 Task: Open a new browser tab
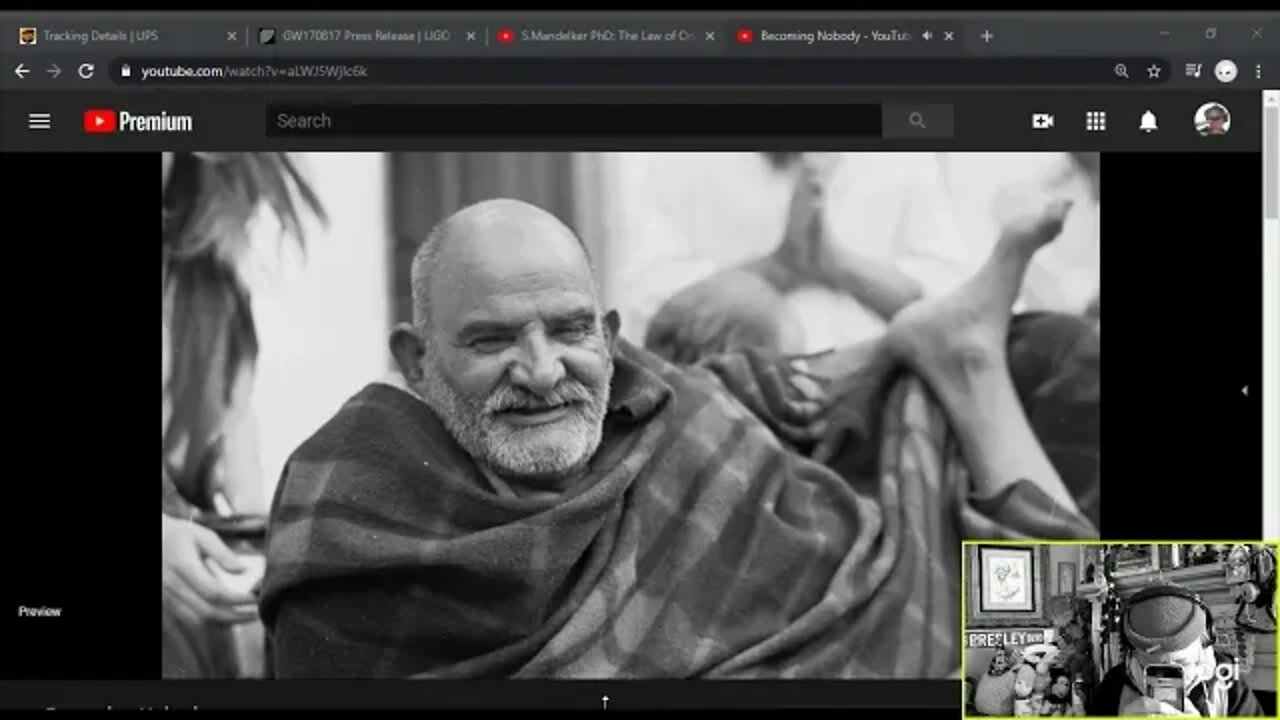987,36
